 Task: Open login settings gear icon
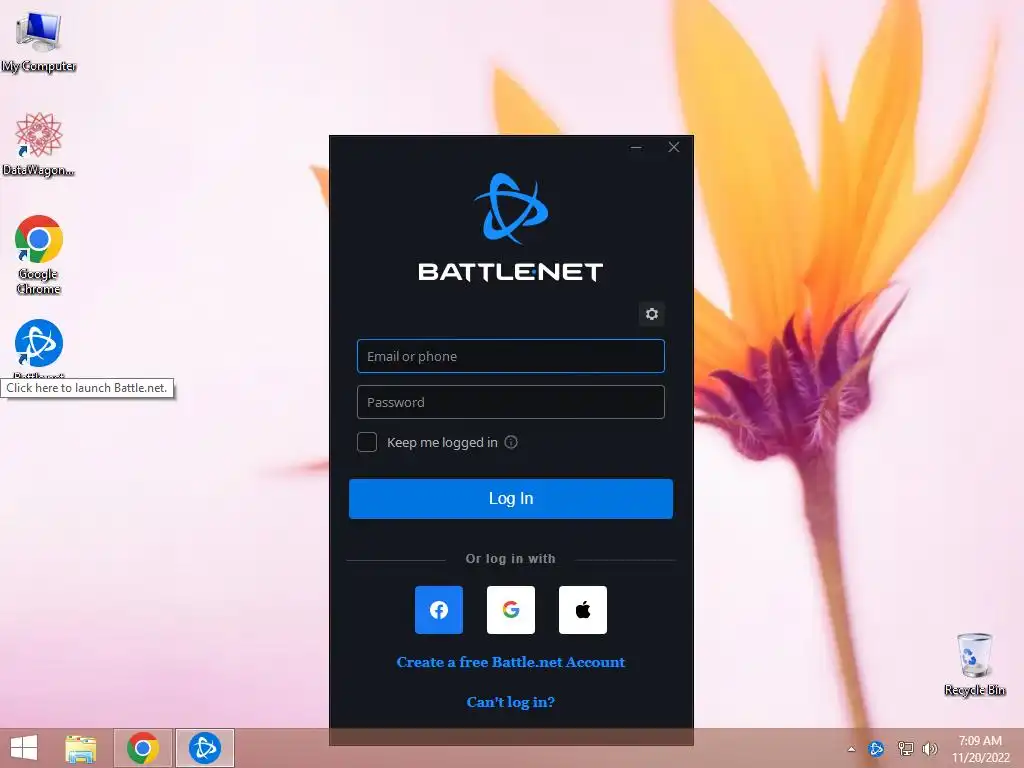651,314
